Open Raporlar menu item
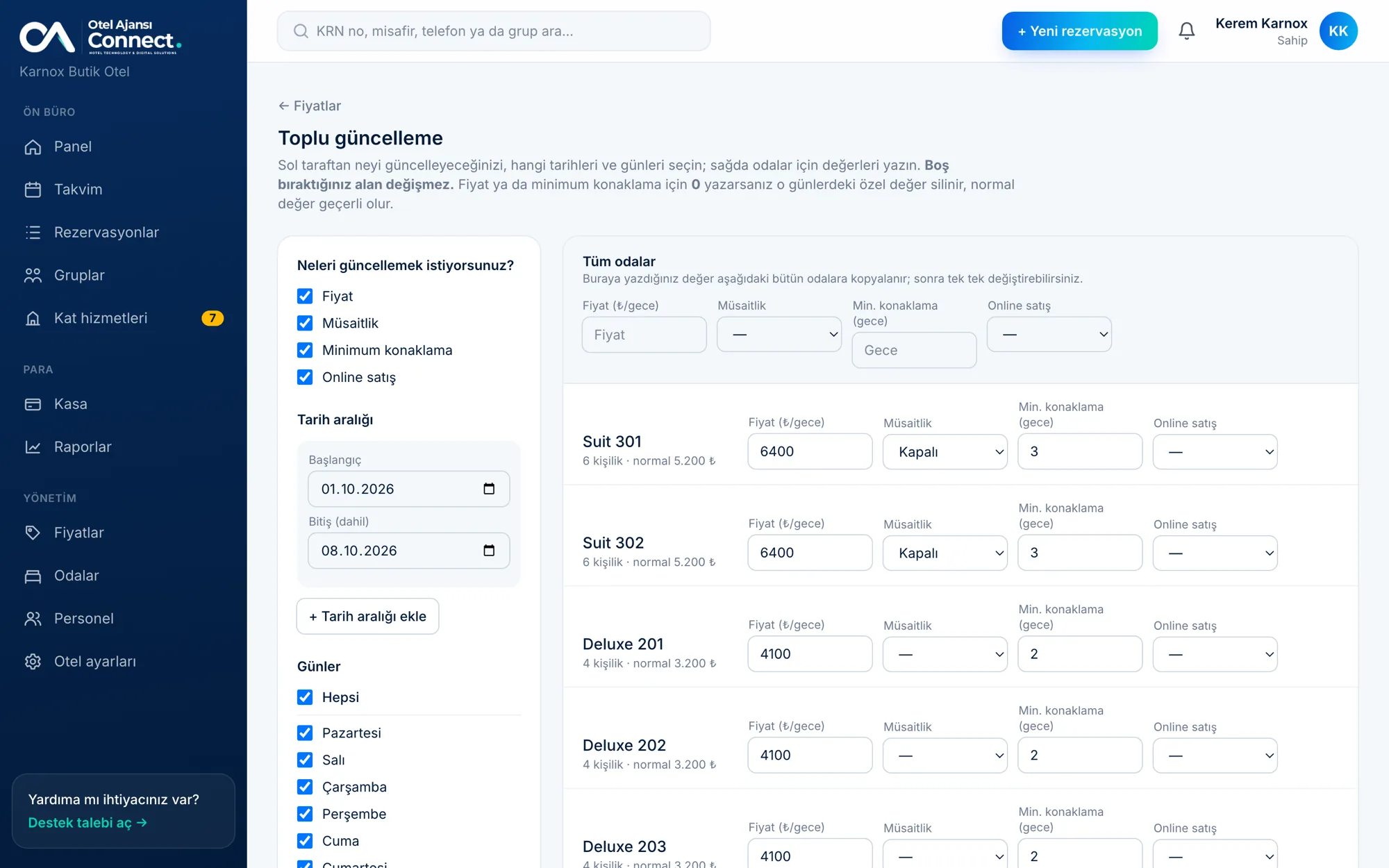 [124, 447]
